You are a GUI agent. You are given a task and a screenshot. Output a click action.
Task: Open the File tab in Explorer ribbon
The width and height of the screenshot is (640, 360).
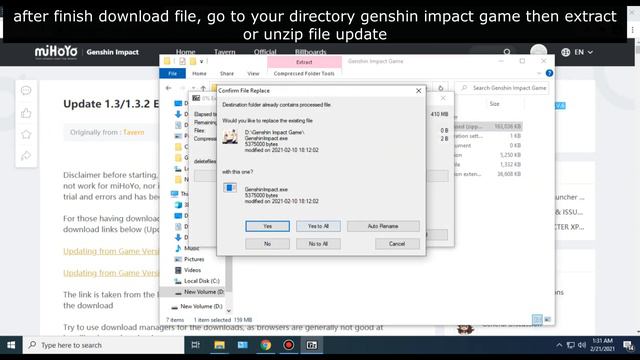(172, 73)
